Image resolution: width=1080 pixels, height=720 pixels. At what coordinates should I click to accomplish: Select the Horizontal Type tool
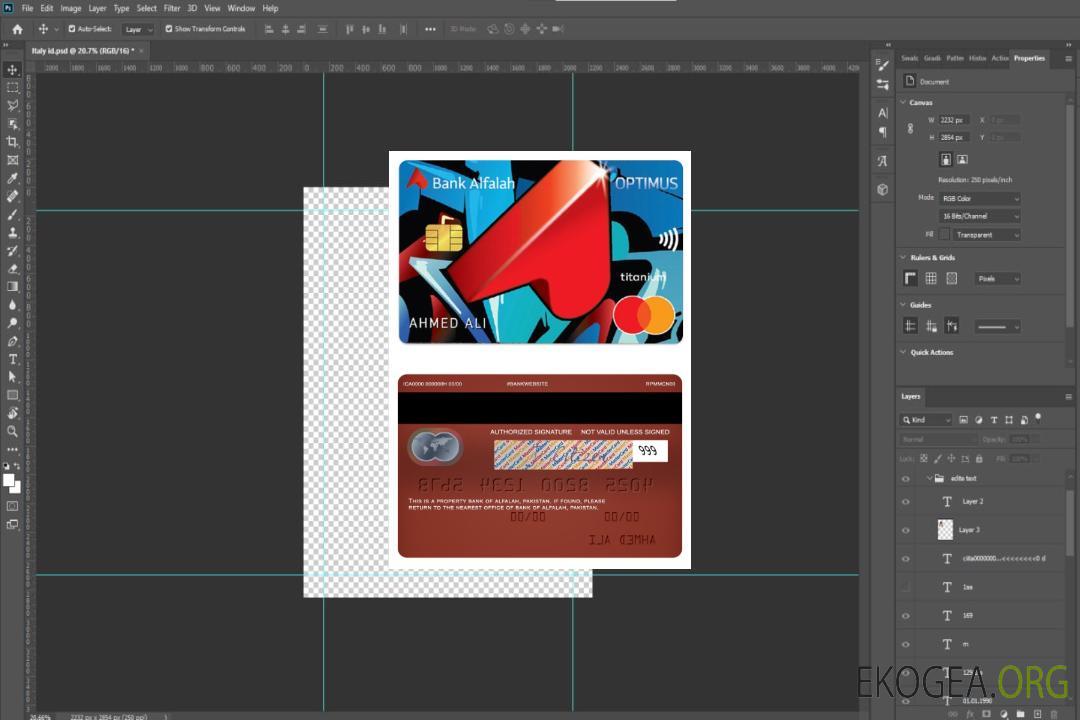click(x=13, y=359)
